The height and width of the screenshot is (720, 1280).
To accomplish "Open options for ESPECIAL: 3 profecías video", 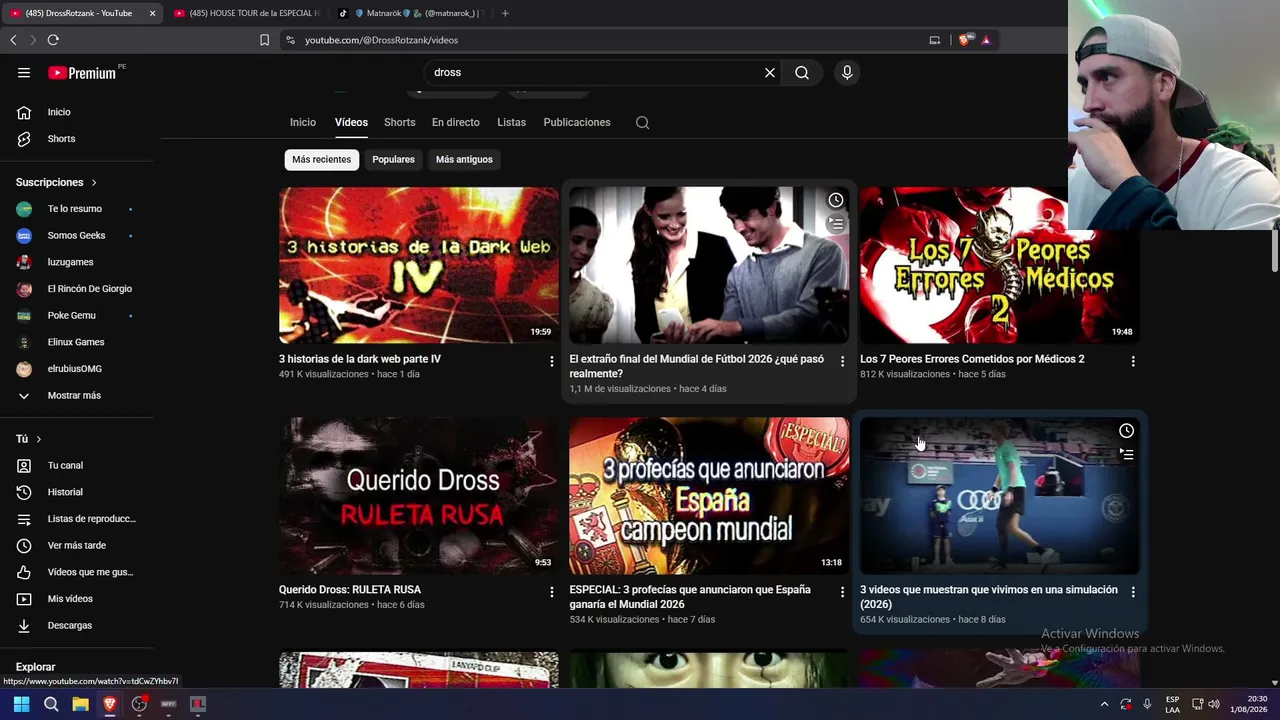I will click(842, 592).
